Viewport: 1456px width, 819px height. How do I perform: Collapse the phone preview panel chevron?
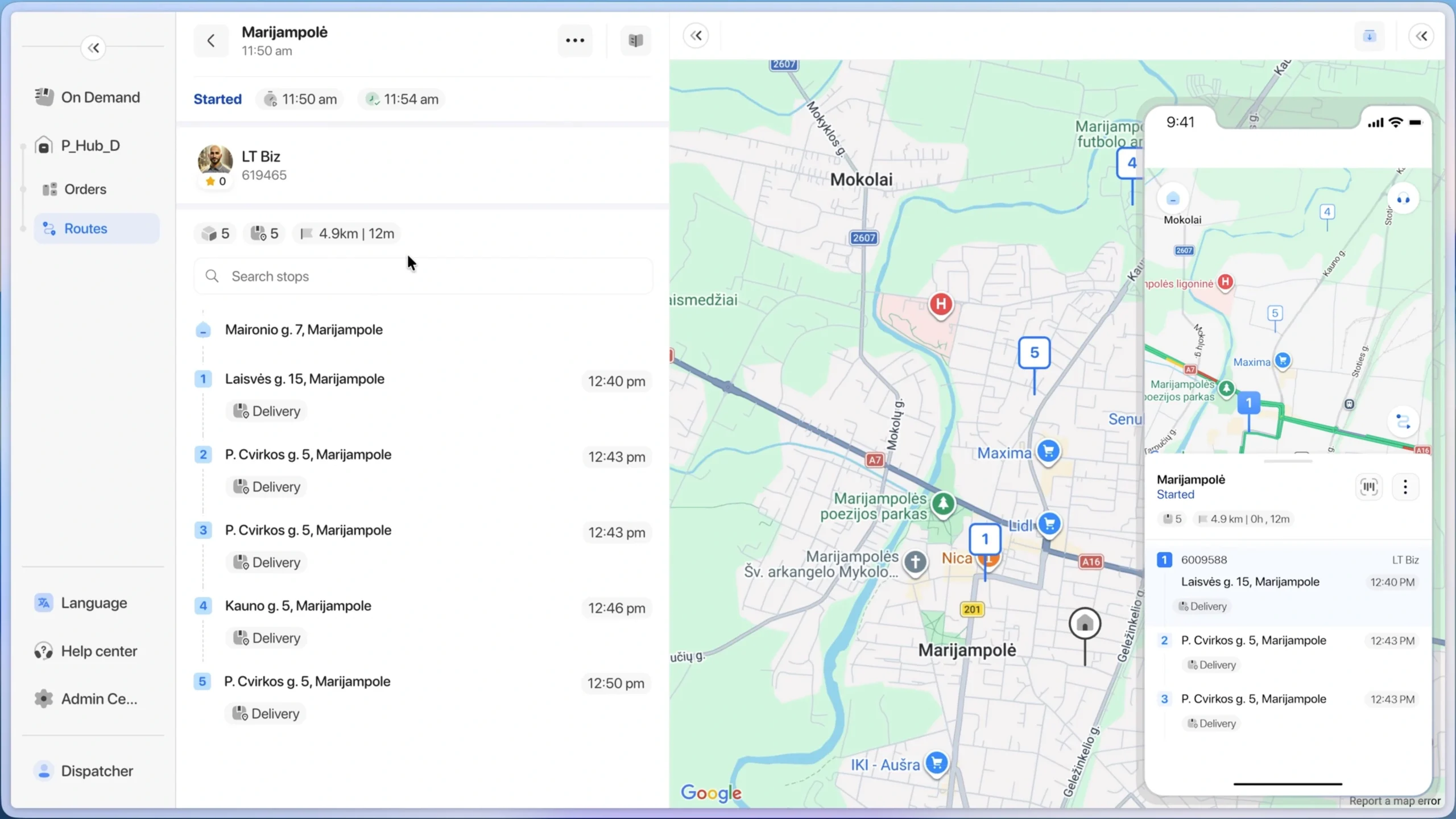tap(1421, 35)
